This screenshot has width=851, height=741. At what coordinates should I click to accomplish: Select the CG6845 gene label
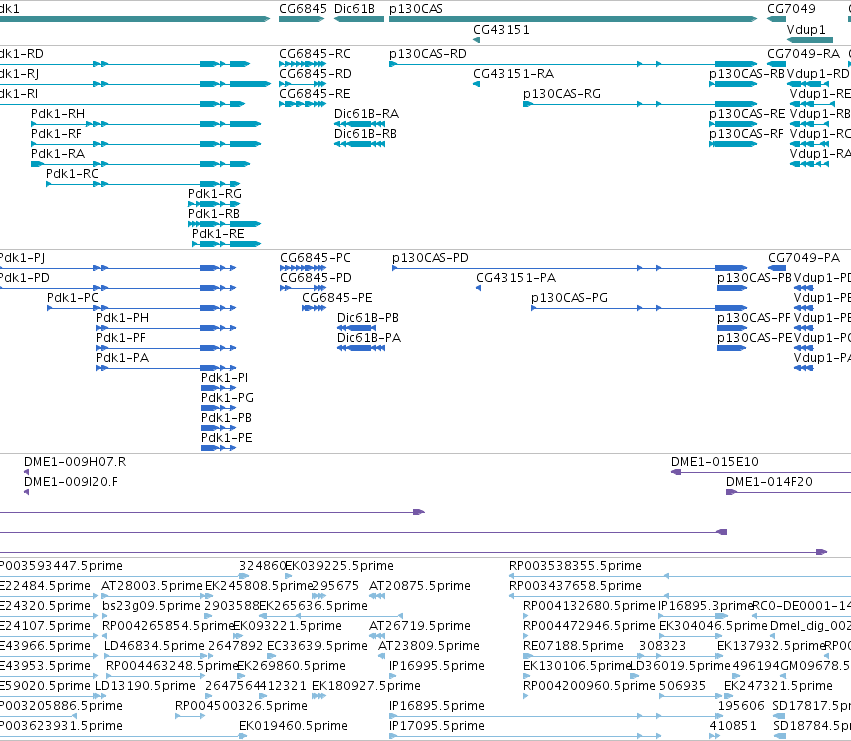[303, 9]
